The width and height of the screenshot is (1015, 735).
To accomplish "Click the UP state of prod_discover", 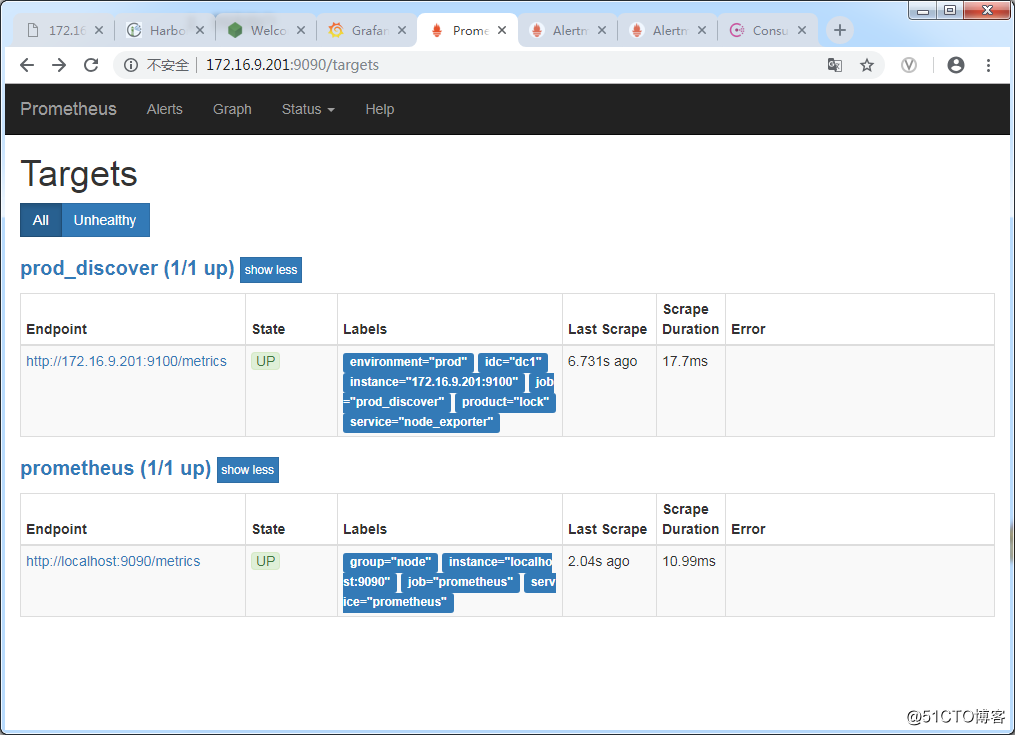I will pyautogui.click(x=265, y=361).
